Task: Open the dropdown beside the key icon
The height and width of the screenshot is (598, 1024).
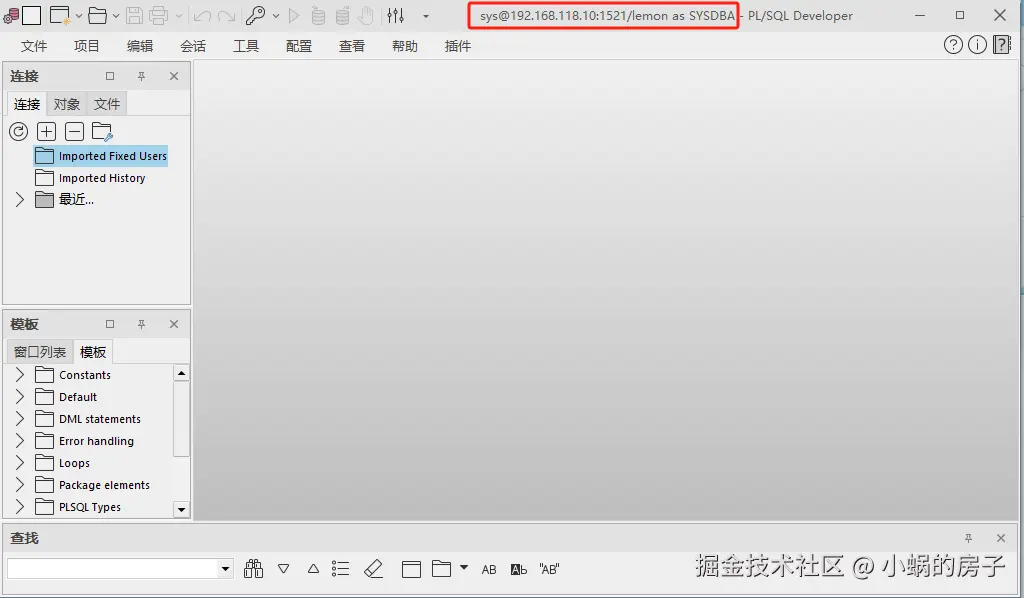Action: (276, 16)
